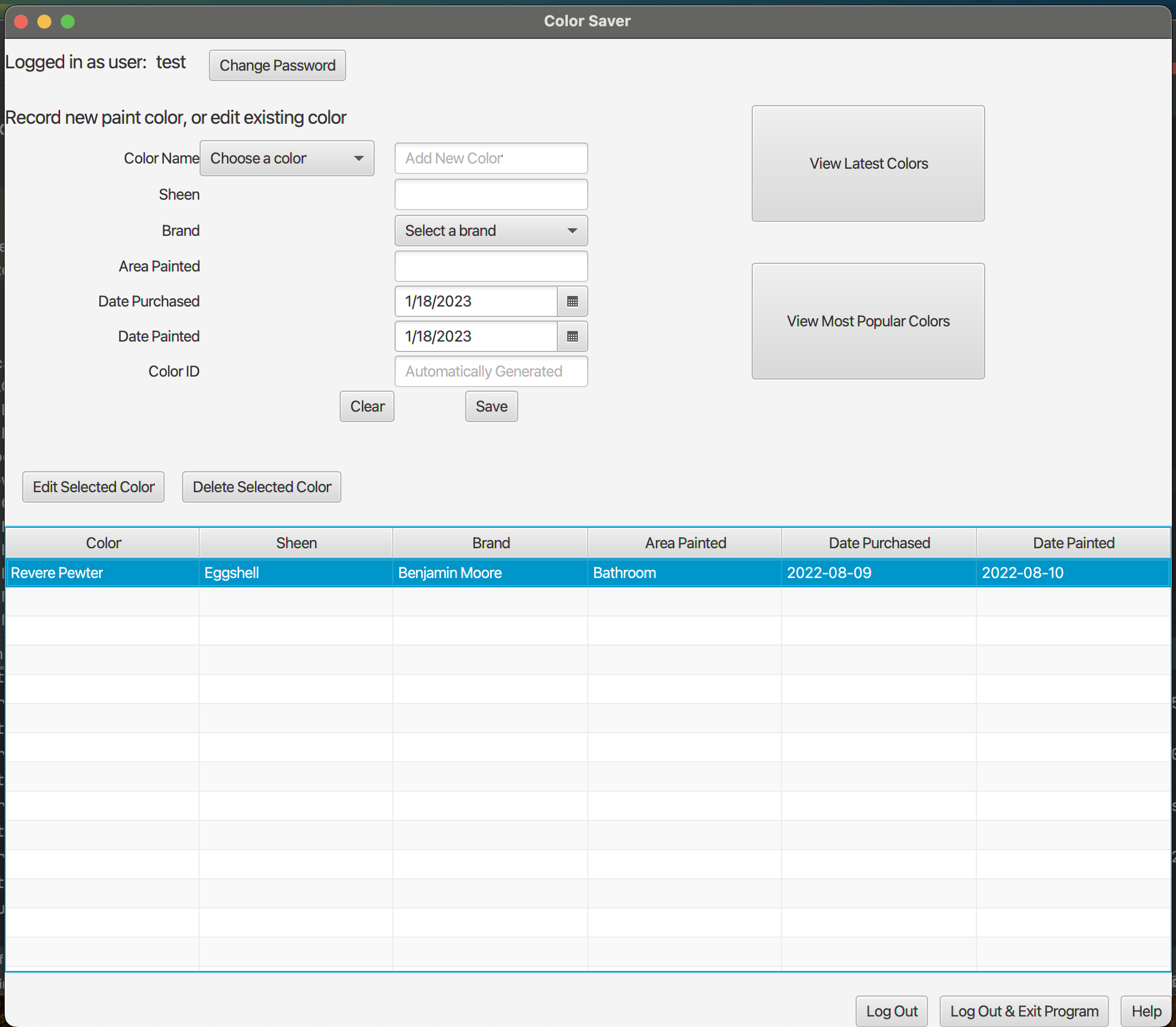1176x1027 pixels.
Task: Sort by Area Painted column header
Action: click(x=685, y=543)
